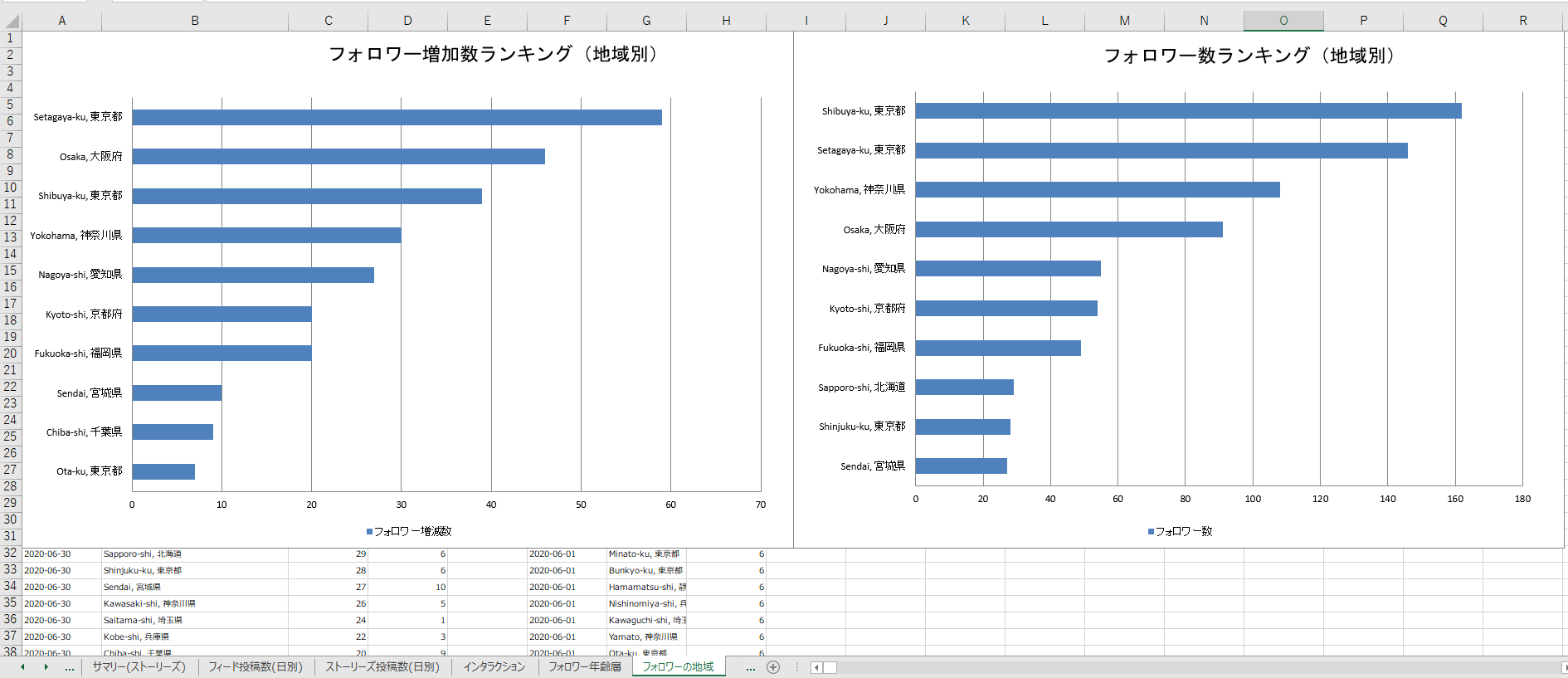Go to the フォロワー年齢層 sheet tab
The height and width of the screenshot is (678, 1568).
pos(584,667)
